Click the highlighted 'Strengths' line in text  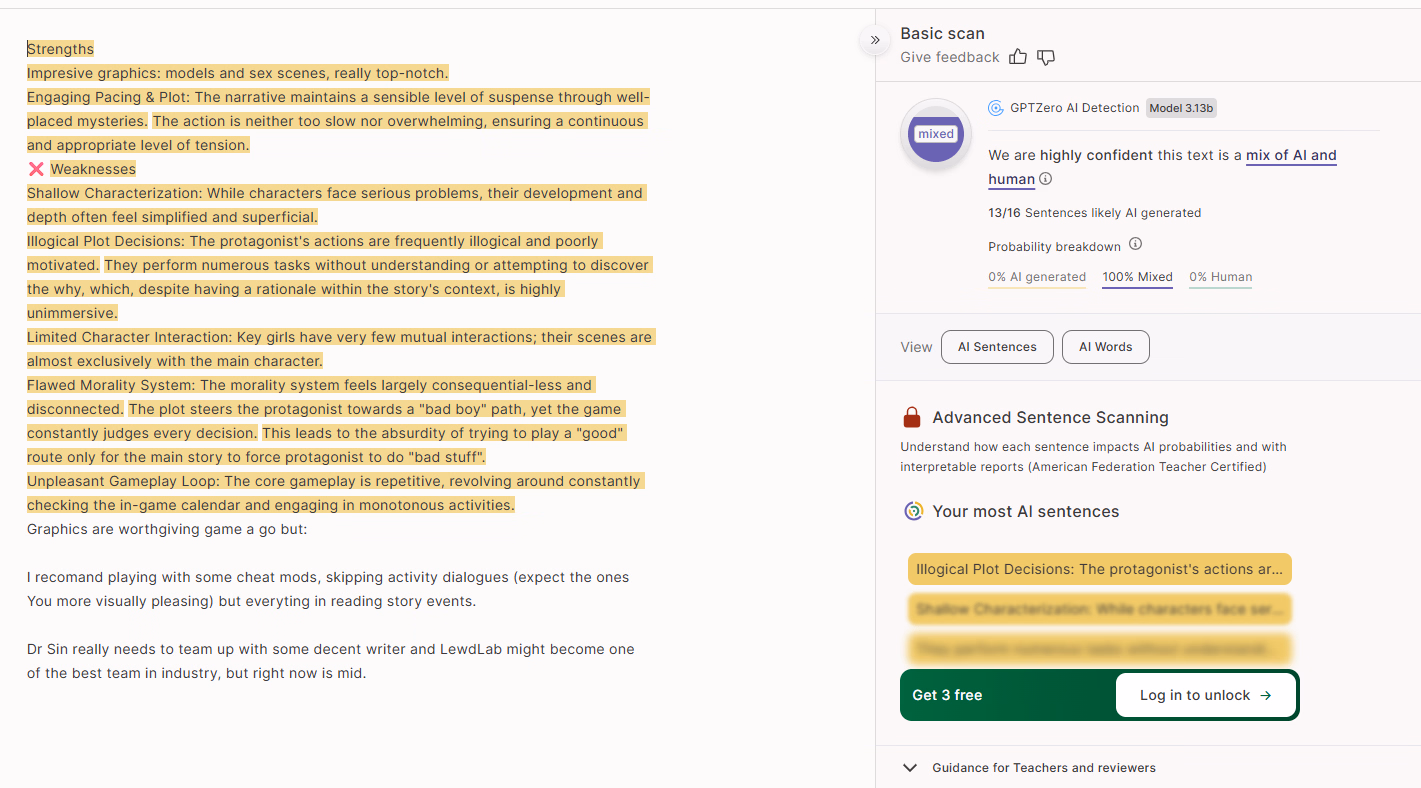(x=60, y=49)
